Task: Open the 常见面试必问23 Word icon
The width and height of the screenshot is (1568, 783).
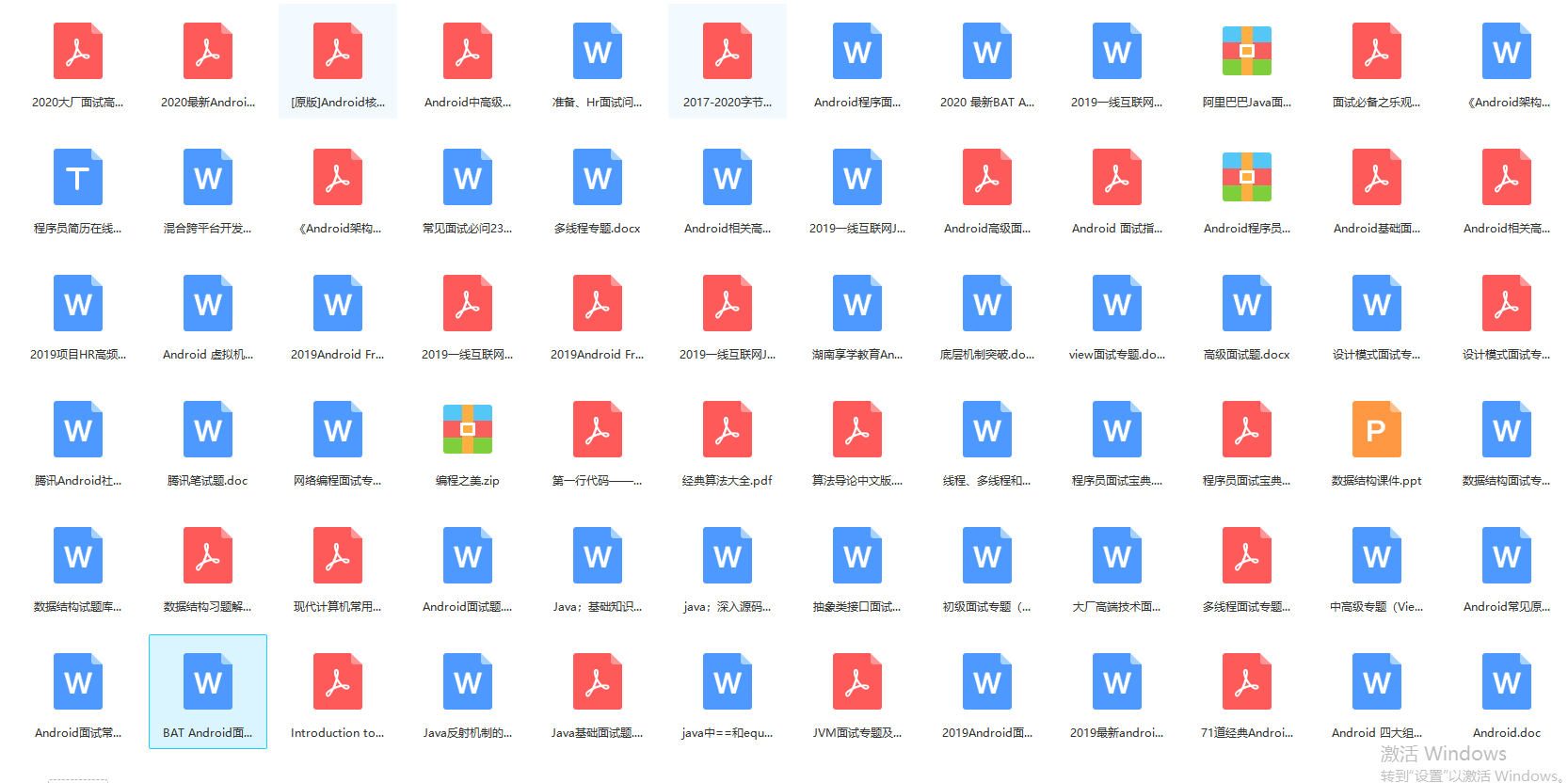Action: click(x=468, y=177)
